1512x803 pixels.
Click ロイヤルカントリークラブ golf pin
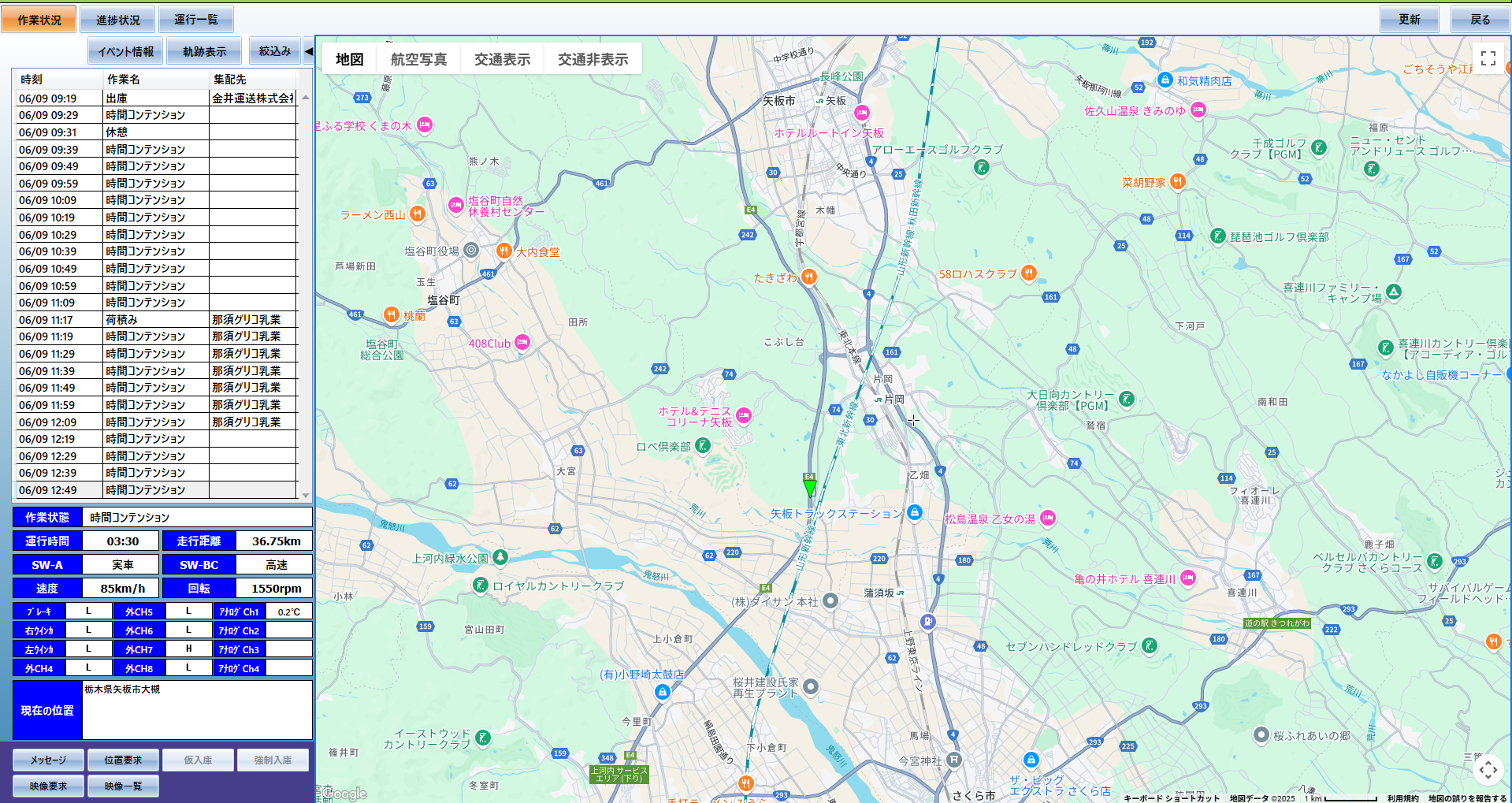480,585
